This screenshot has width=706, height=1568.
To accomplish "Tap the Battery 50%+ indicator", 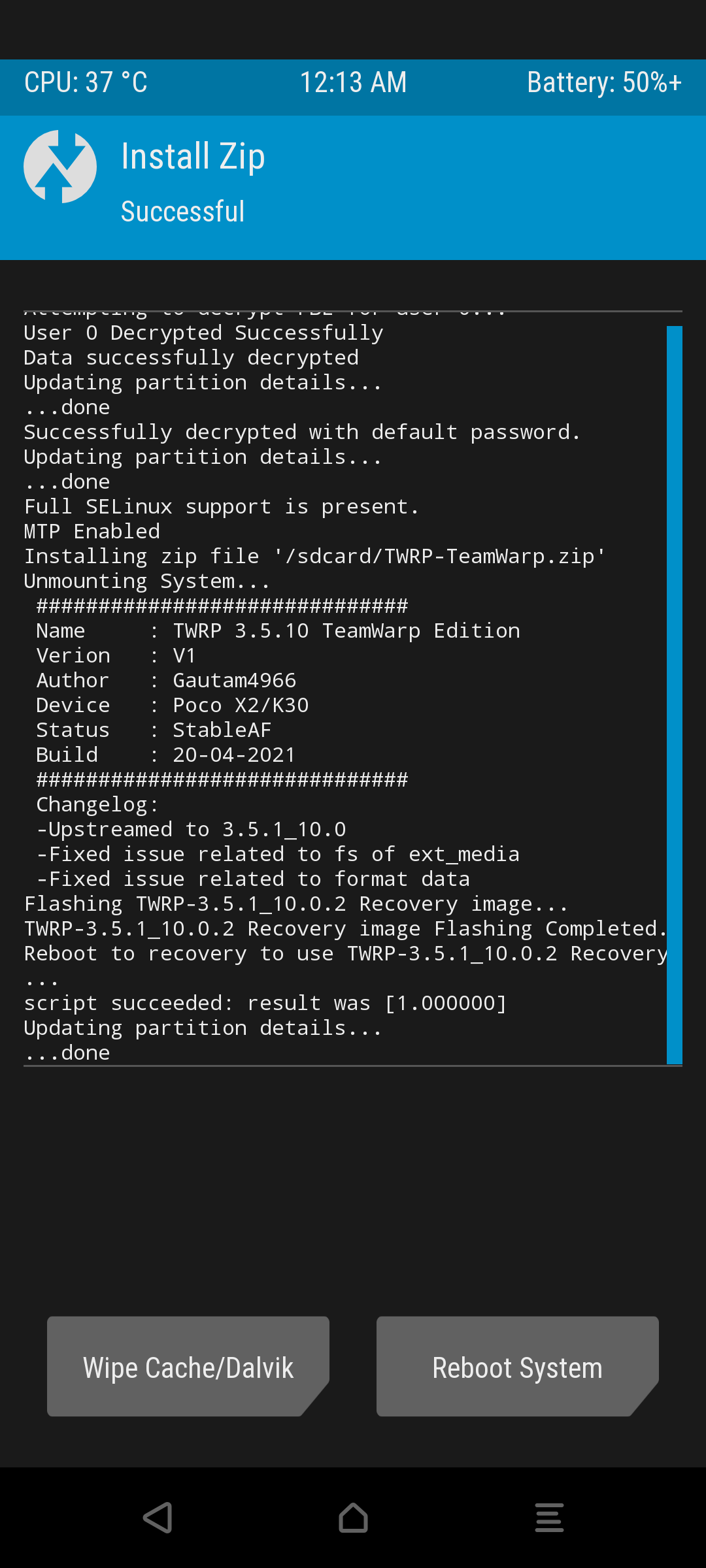I will pos(605,83).
